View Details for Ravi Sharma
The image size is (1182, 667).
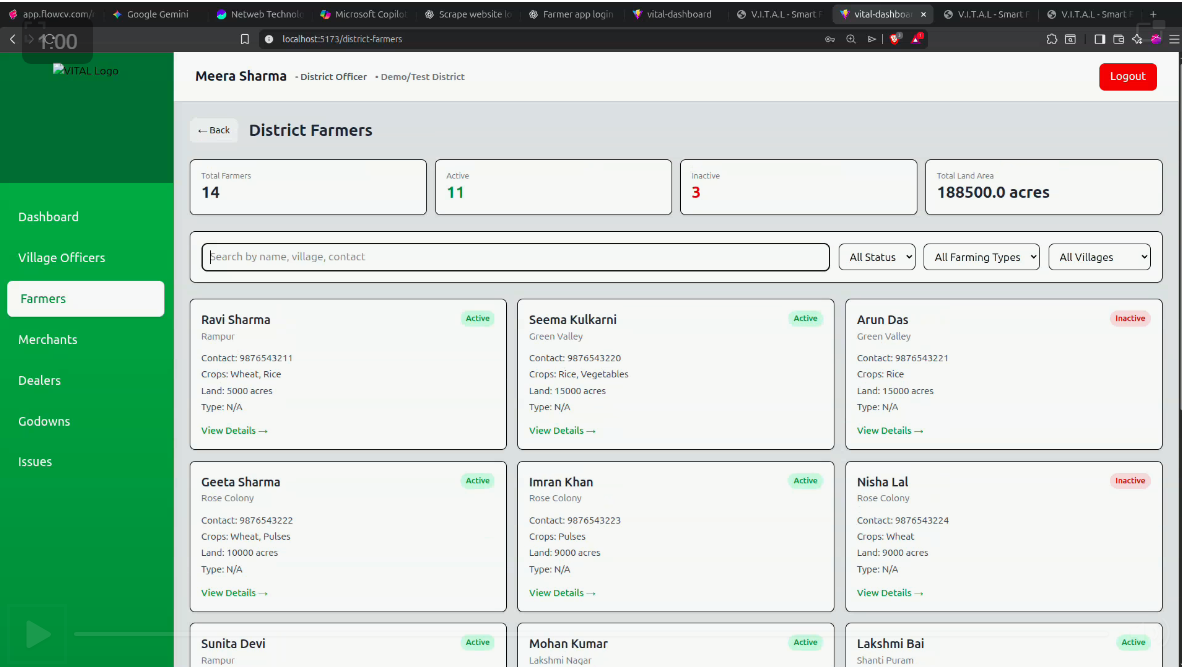click(x=234, y=431)
